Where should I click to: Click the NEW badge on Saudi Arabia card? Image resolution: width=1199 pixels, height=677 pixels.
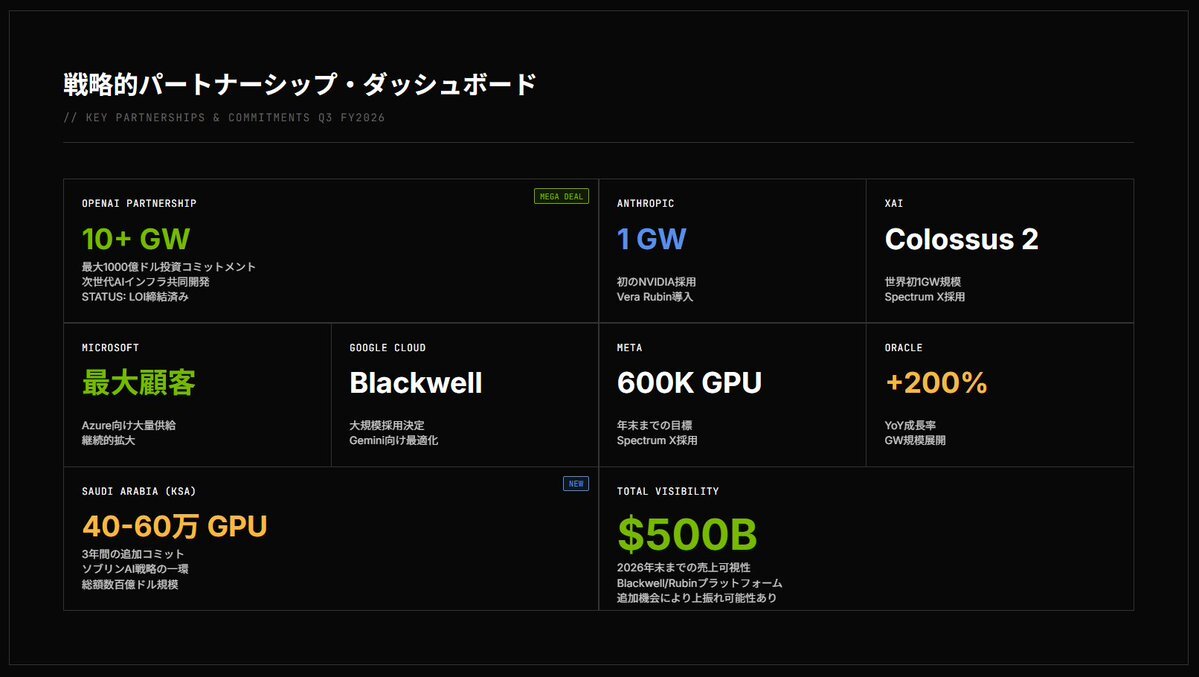[x=576, y=484]
